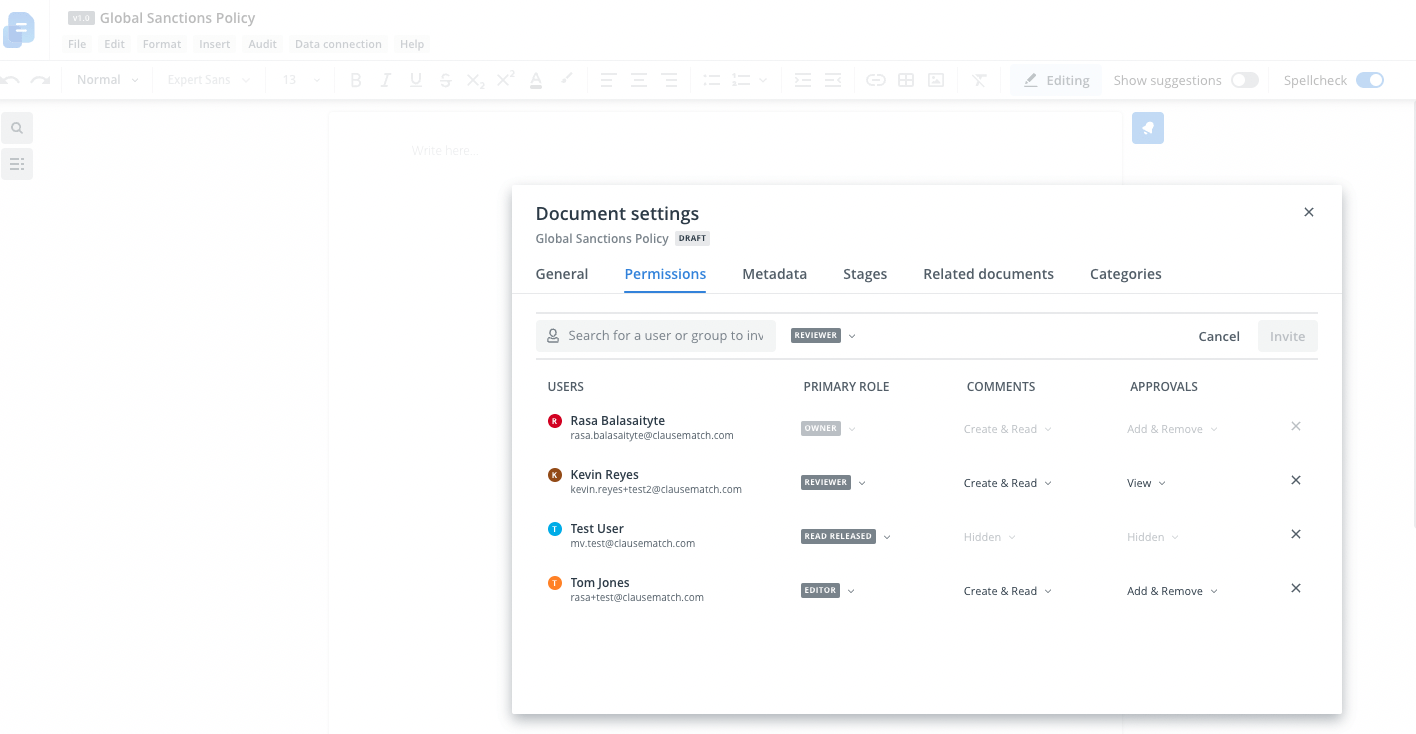Clear formatting with the toolbar icon
The width and height of the screenshot is (1416, 734).
click(980, 80)
